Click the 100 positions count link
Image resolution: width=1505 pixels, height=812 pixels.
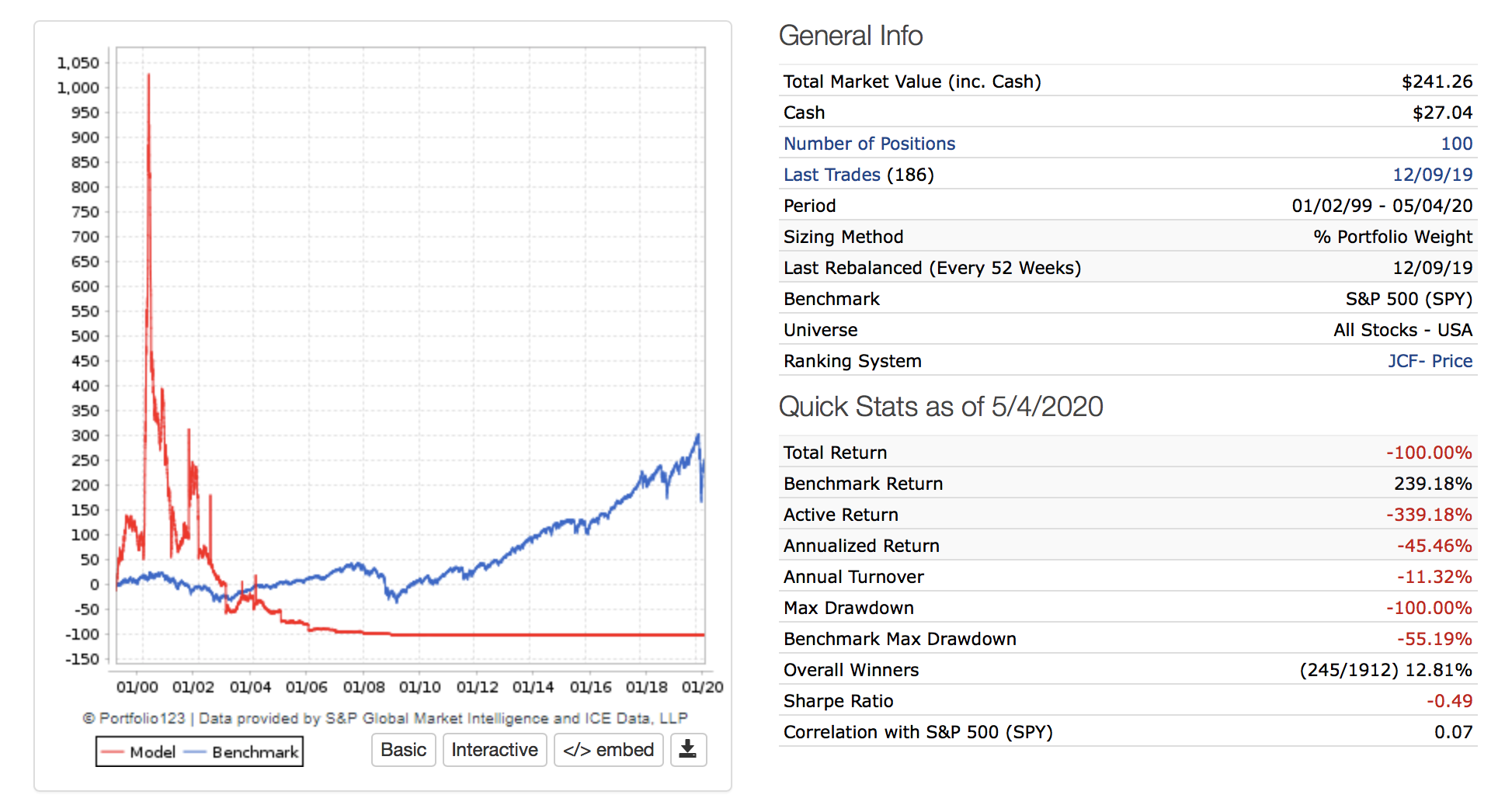1456,144
